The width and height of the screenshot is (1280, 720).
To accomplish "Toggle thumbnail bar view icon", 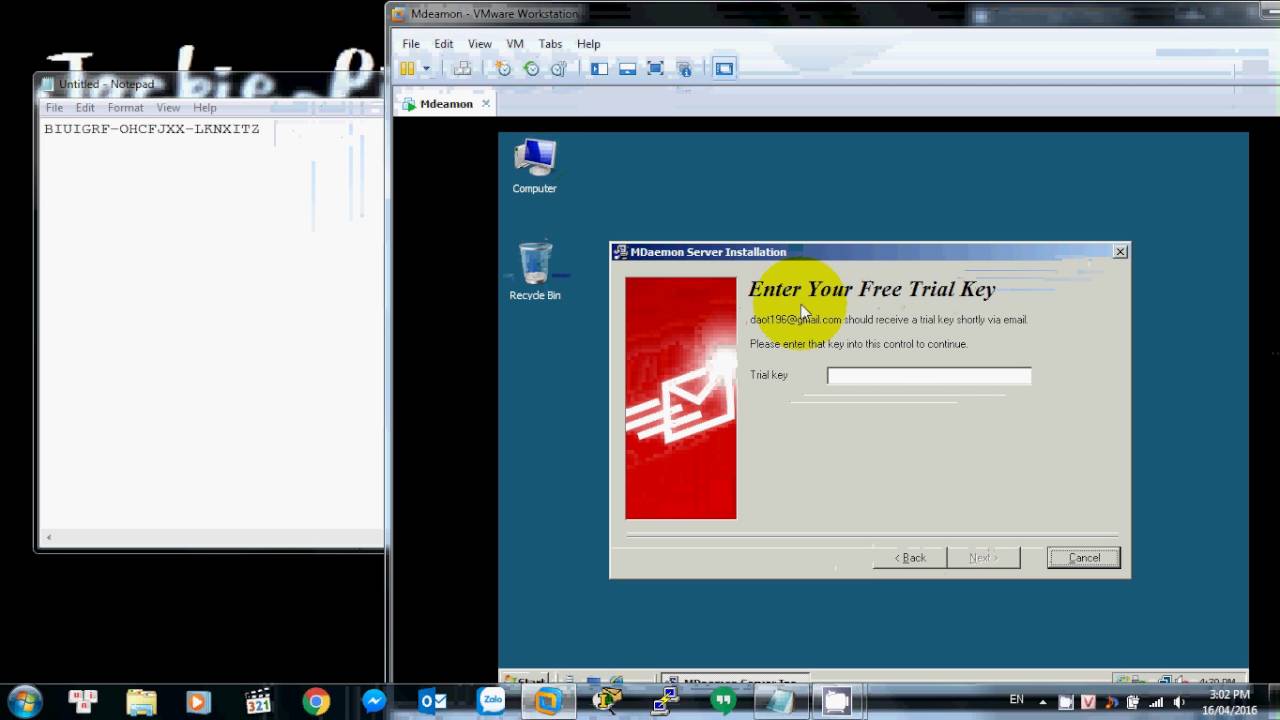I will (627, 69).
